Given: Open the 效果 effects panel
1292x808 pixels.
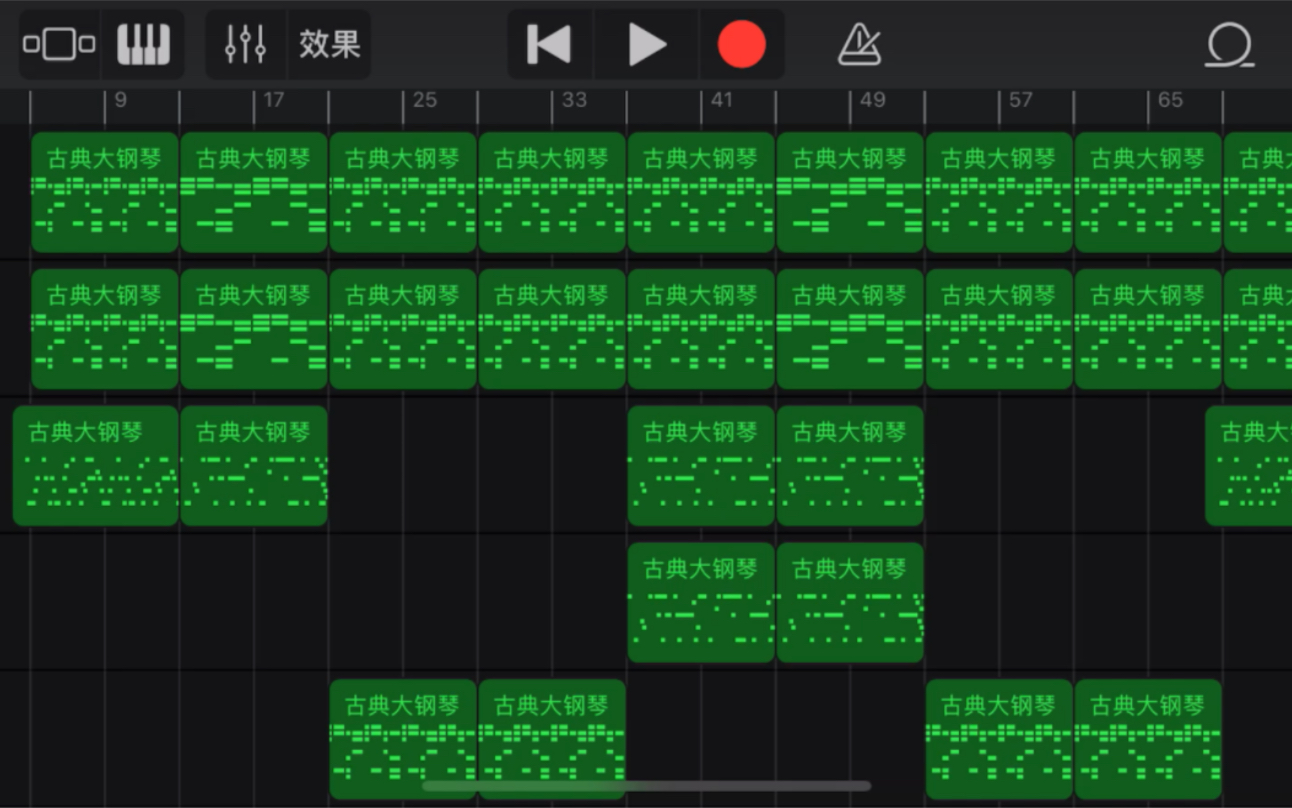Looking at the screenshot, I should [x=329, y=44].
